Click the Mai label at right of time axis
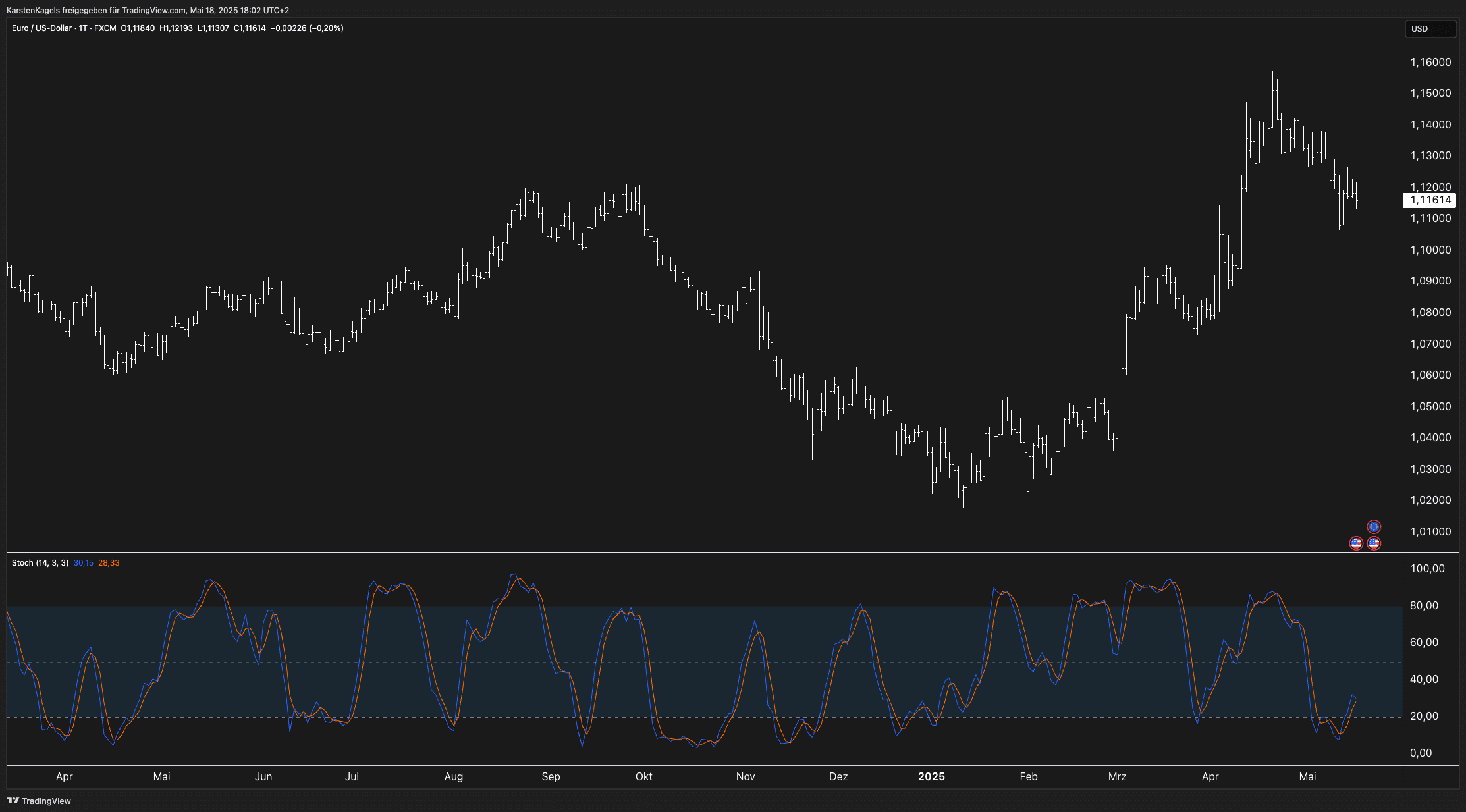The width and height of the screenshot is (1466, 812). pos(1307,776)
